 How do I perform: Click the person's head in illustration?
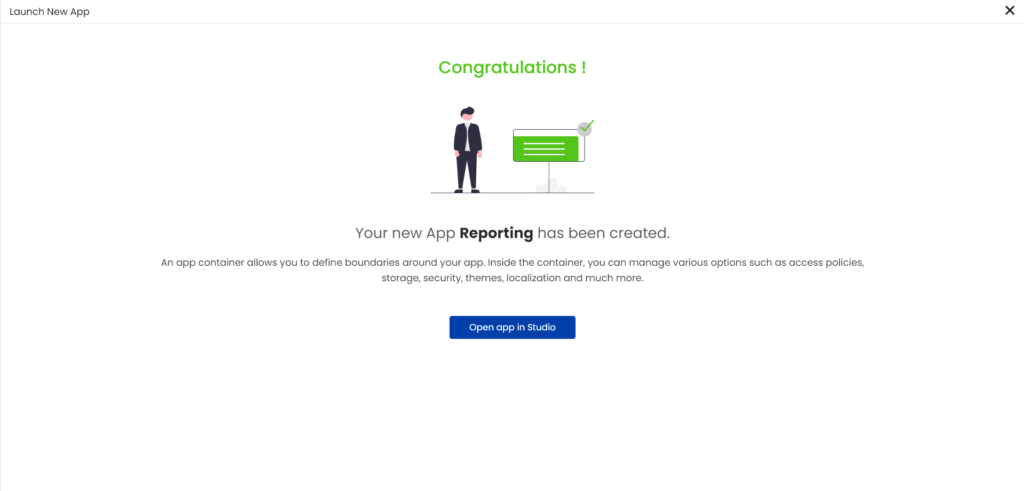pyautogui.click(x=467, y=114)
